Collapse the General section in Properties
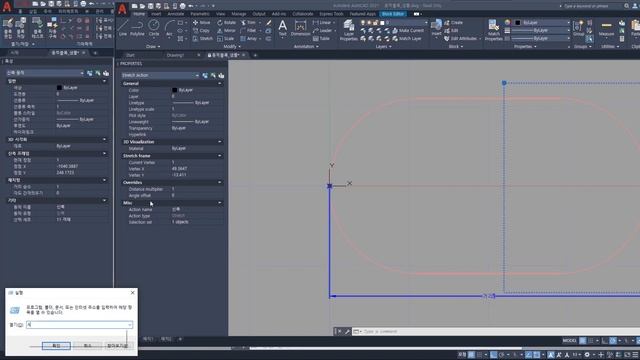Screen dimensions: 640x360 [220, 83]
